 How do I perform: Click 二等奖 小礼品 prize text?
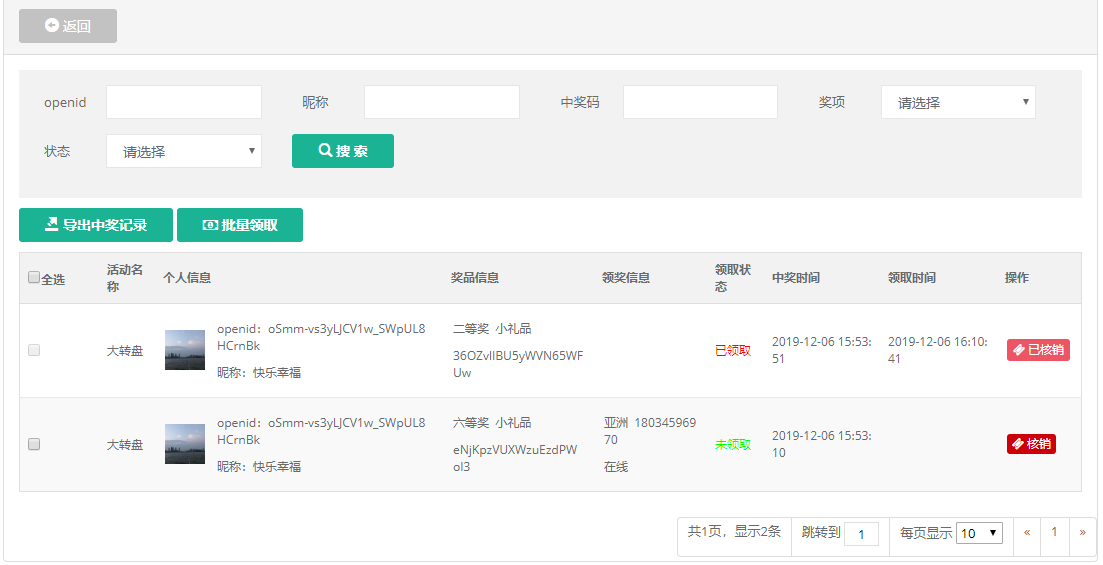(492, 329)
